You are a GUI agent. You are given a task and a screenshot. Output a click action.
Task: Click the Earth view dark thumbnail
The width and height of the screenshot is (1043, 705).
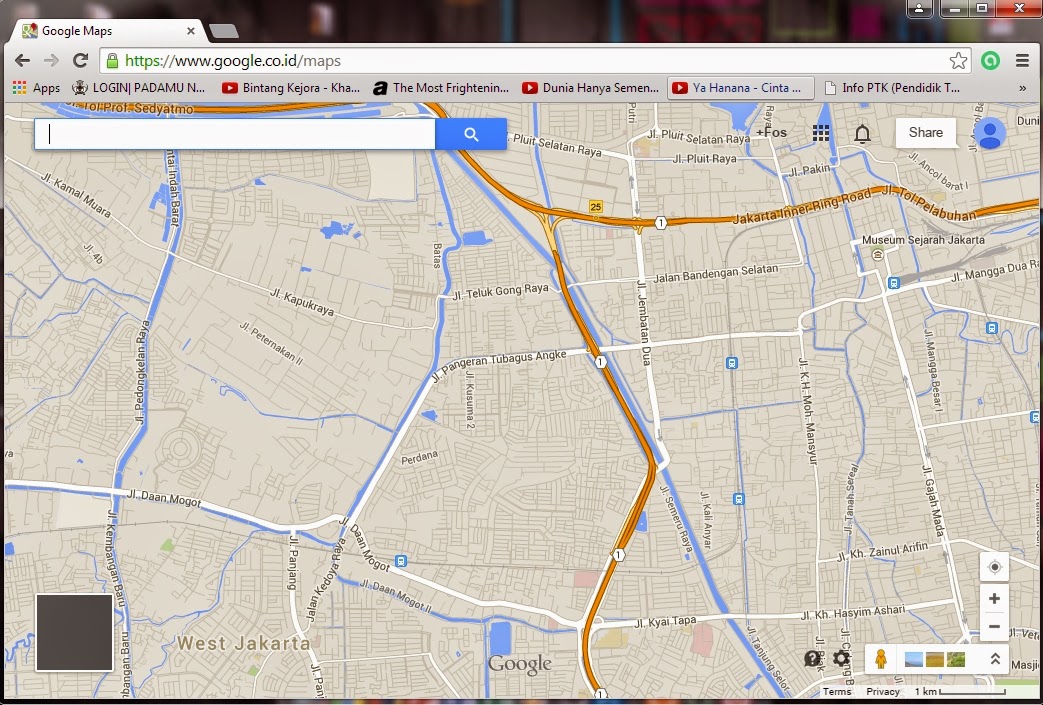(x=74, y=633)
